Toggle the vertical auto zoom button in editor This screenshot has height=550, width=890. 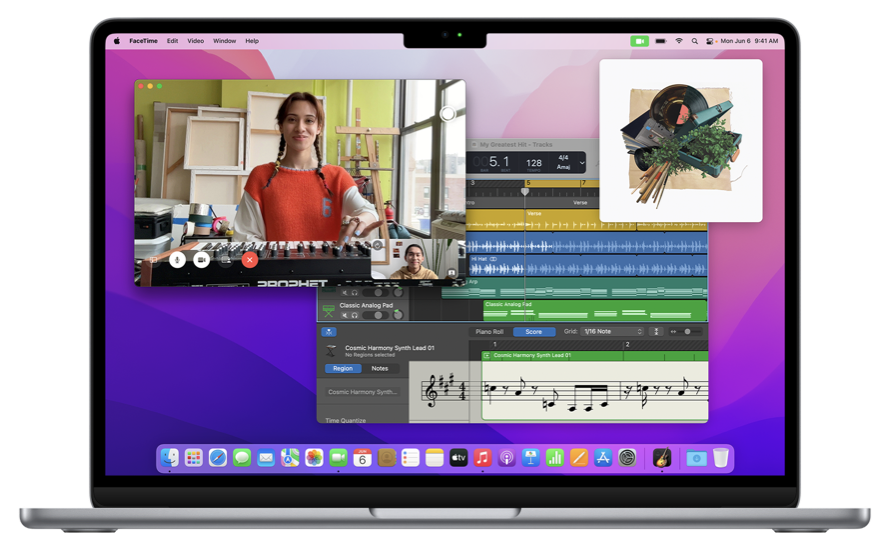pyautogui.click(x=656, y=331)
